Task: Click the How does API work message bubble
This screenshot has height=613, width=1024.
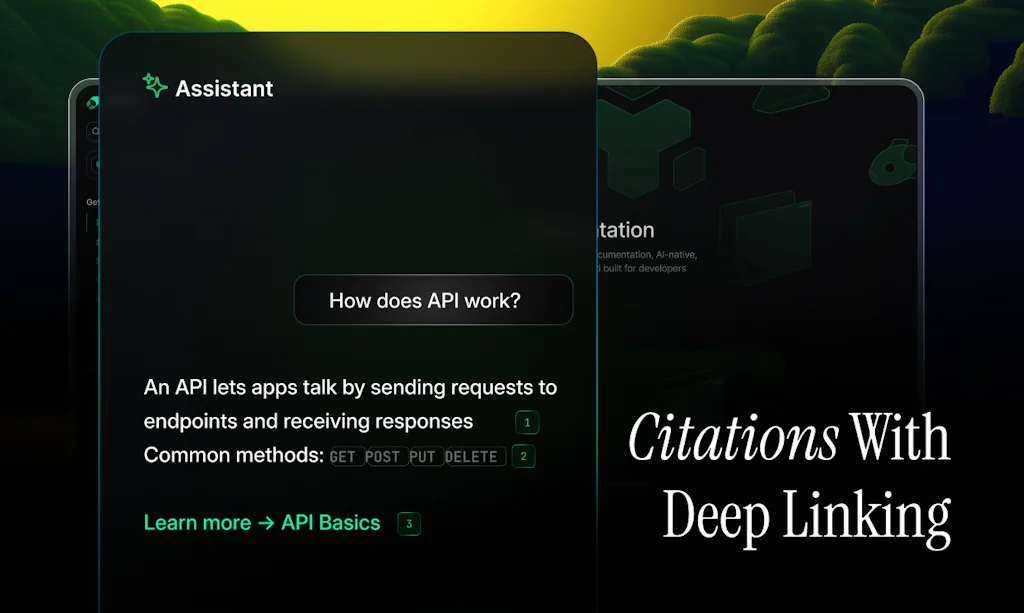Action: pyautogui.click(x=433, y=300)
